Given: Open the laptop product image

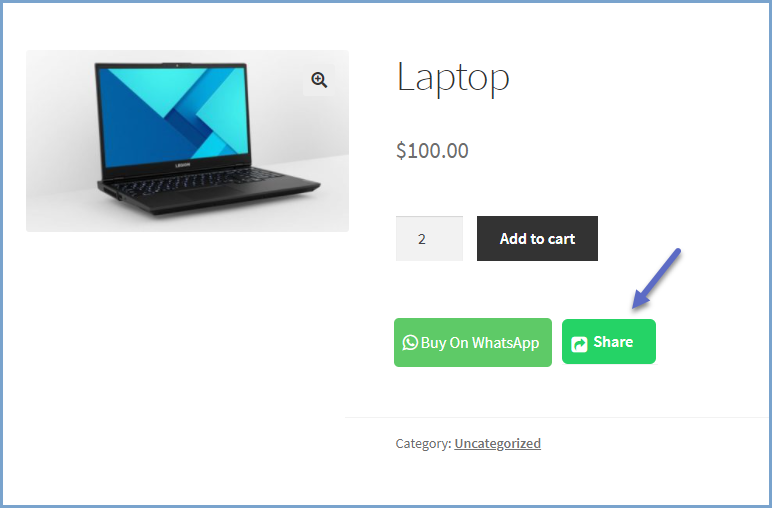Looking at the screenshot, I should point(188,141).
